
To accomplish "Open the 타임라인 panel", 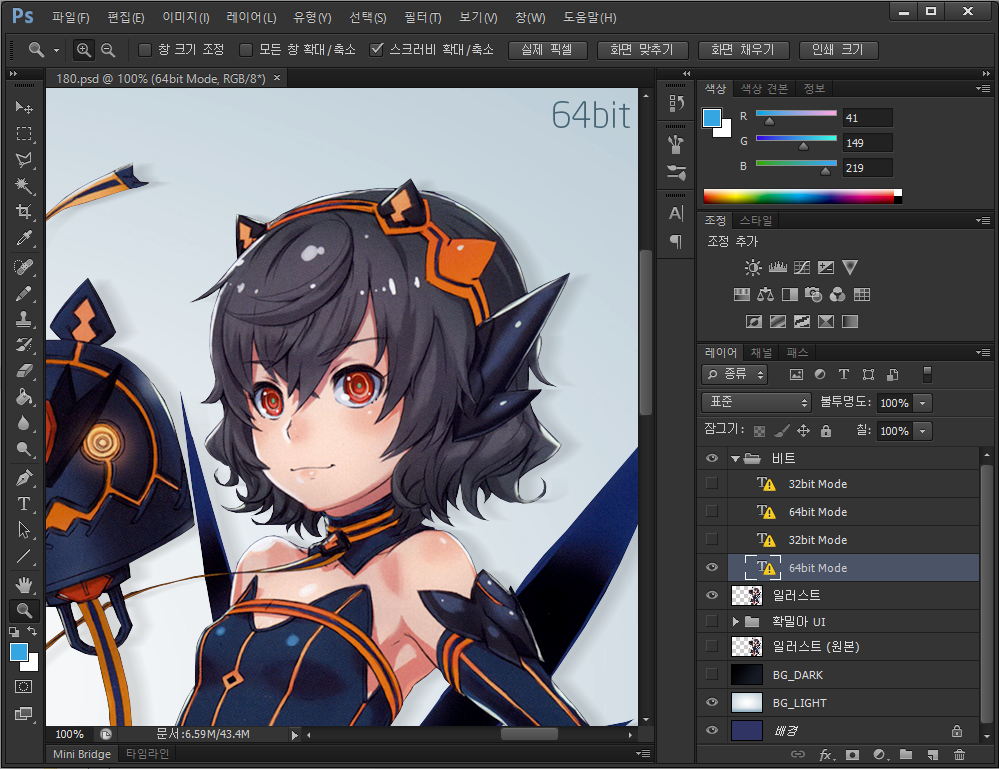I will 147,754.
